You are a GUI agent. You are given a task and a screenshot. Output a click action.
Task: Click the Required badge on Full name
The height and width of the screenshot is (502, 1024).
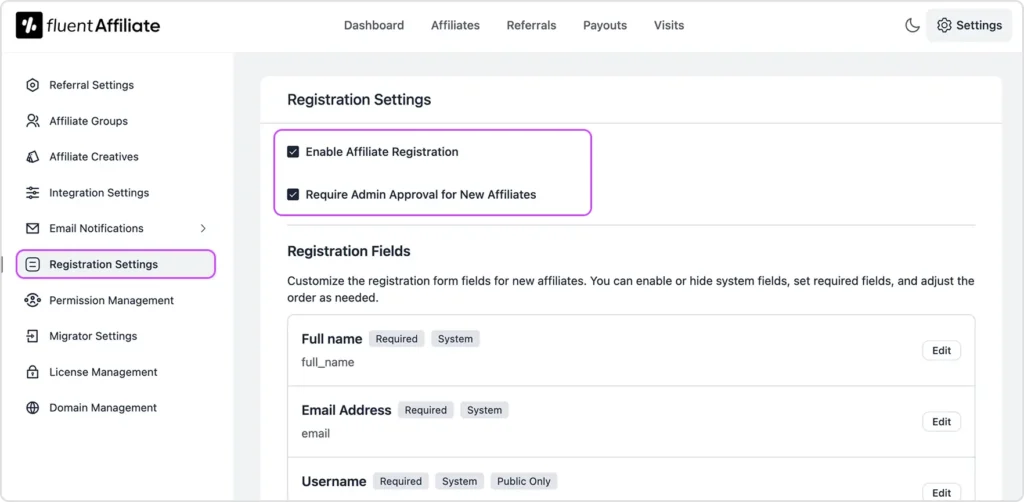pyautogui.click(x=396, y=339)
